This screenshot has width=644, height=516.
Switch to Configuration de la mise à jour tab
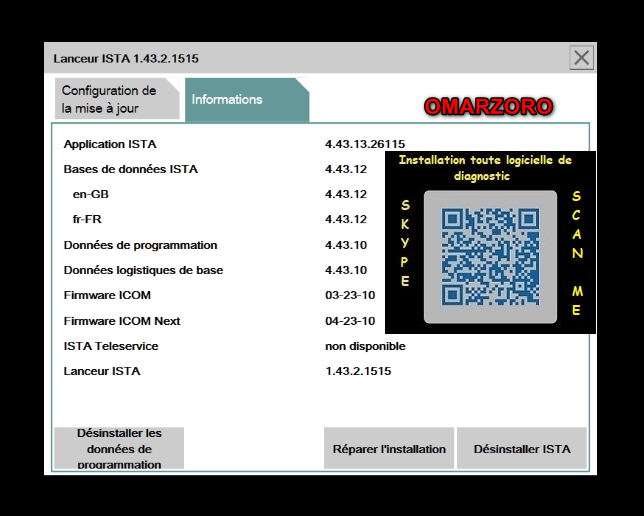coord(117,99)
